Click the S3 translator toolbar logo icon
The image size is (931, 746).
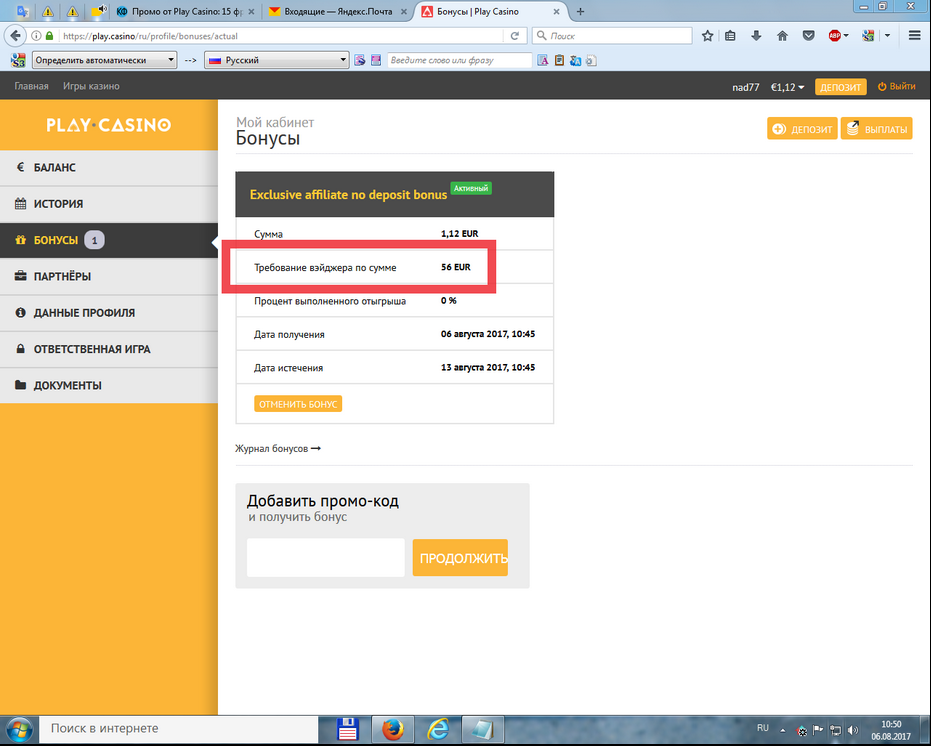[18, 60]
